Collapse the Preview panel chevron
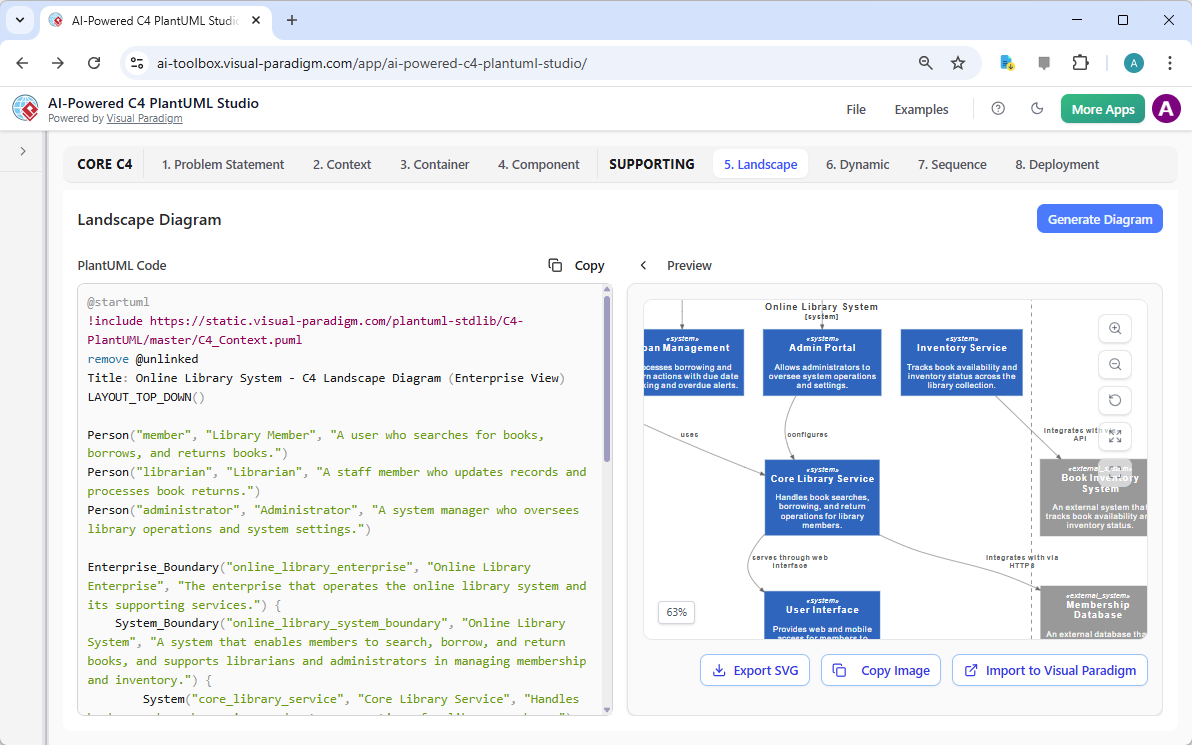1192x745 pixels. coord(644,265)
